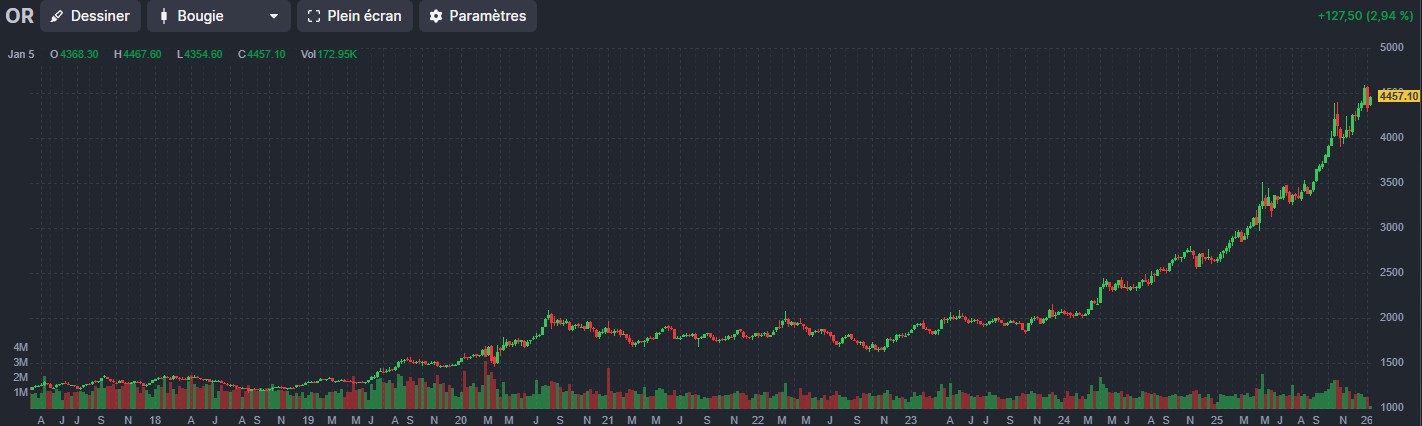This screenshot has width=1422, height=426.
Task: Click the pencil icon on Dessiner
Action: (x=57, y=17)
